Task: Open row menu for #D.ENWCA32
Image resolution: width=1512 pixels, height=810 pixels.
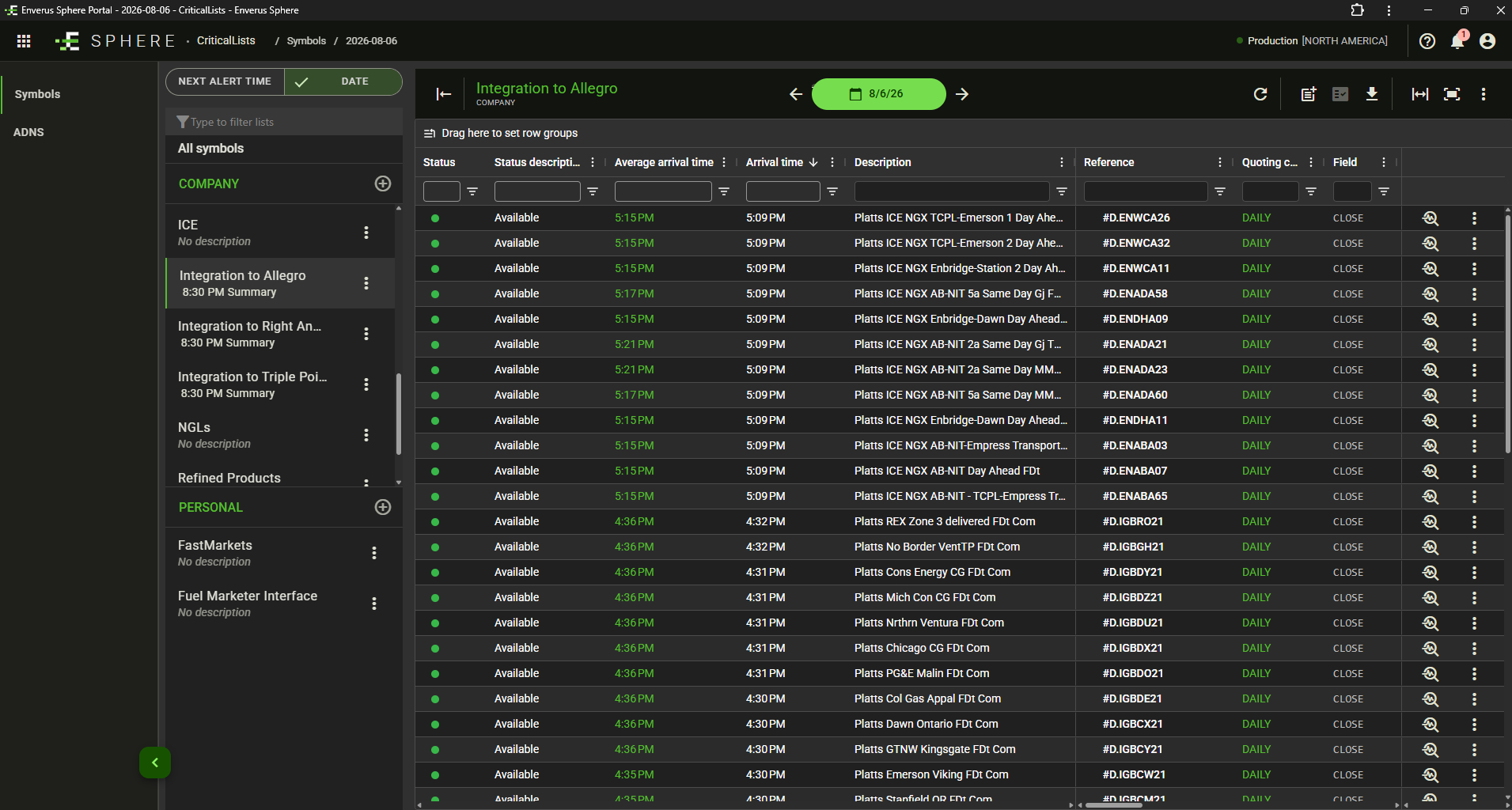Action: pyautogui.click(x=1474, y=244)
